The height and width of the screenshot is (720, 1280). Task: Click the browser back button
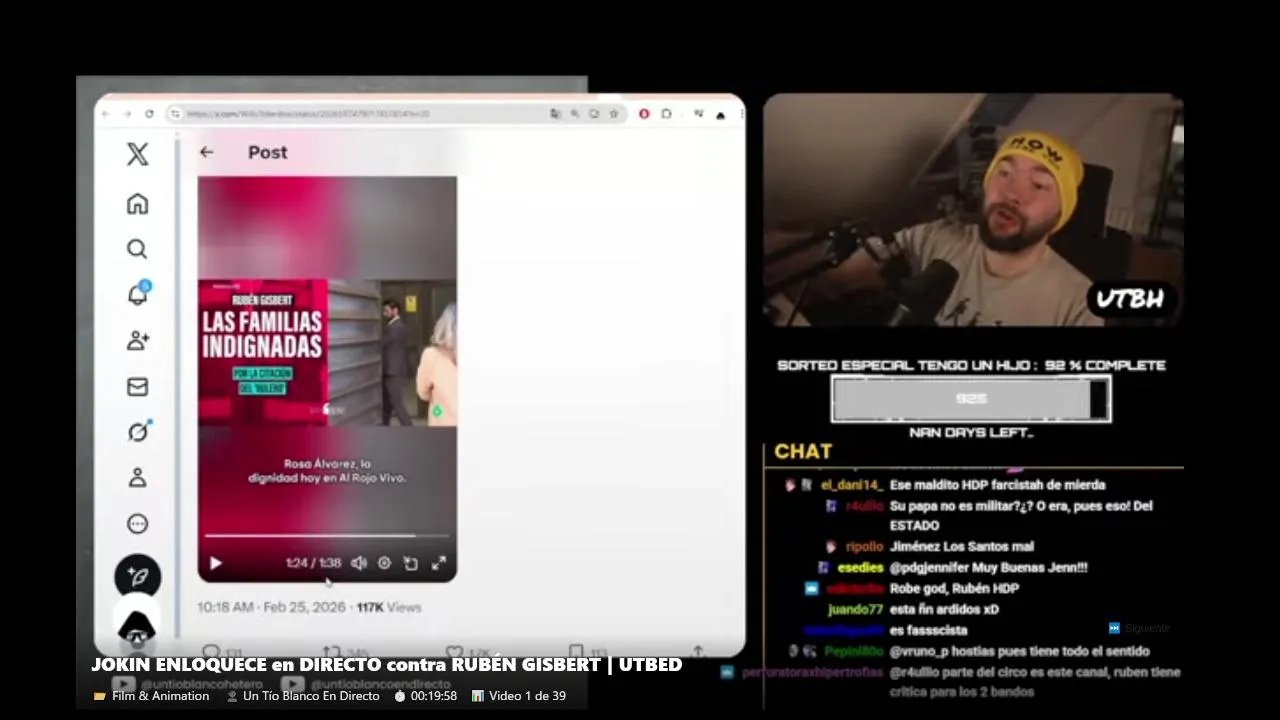[106, 114]
